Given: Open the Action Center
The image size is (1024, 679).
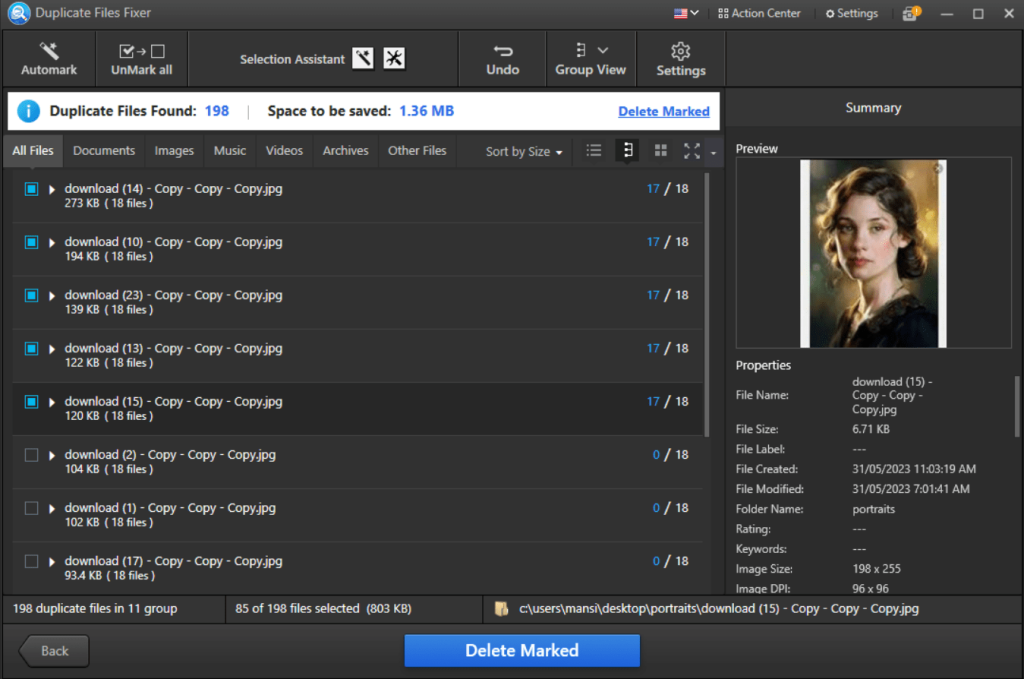Looking at the screenshot, I should pos(759,13).
